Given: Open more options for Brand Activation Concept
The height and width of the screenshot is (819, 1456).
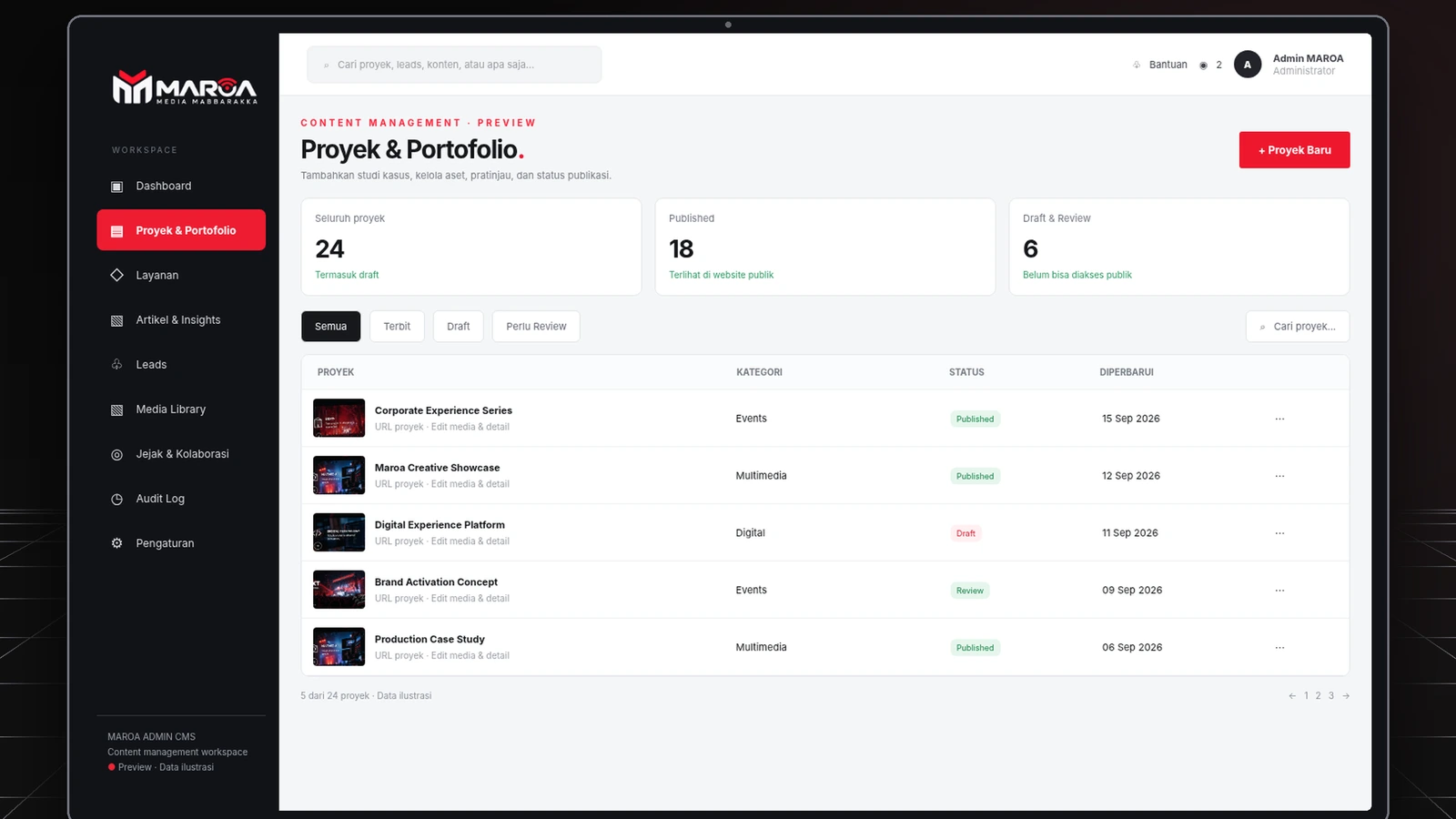Looking at the screenshot, I should click(1279, 591).
